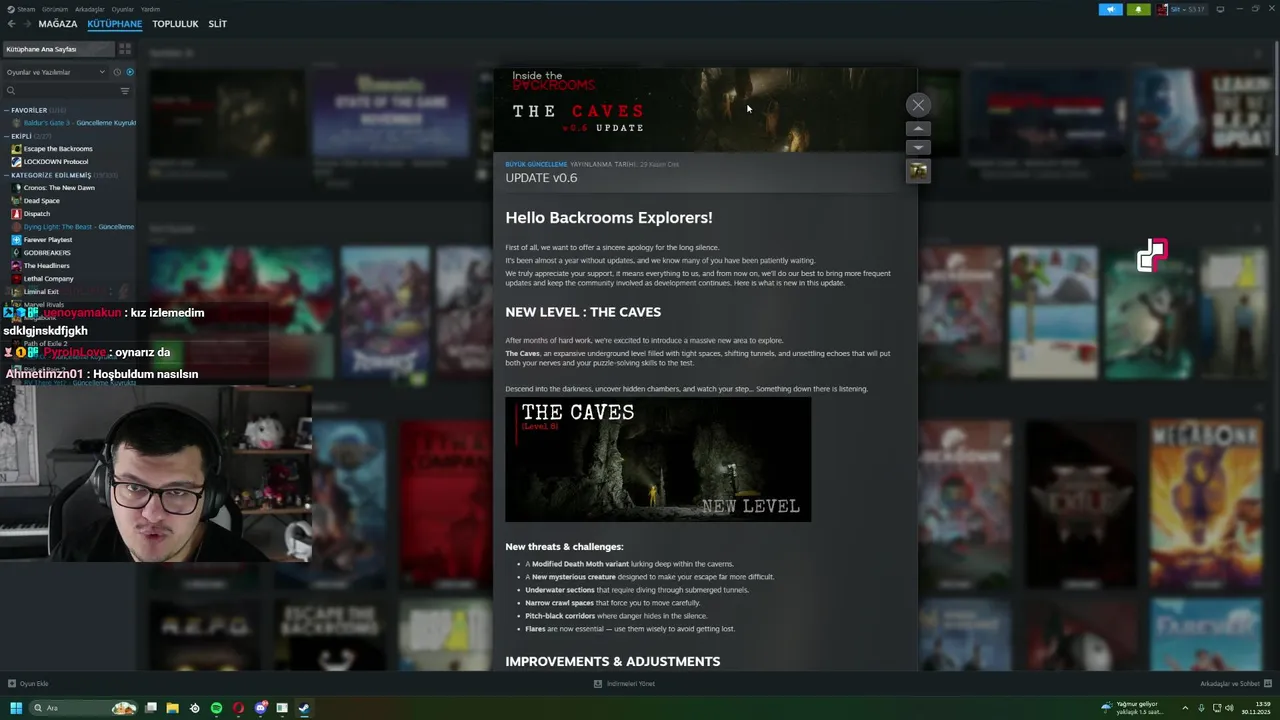Image resolution: width=1280 pixels, height=720 pixels.
Task: Click Oyun Ekle at bottom left
Action: (28, 684)
